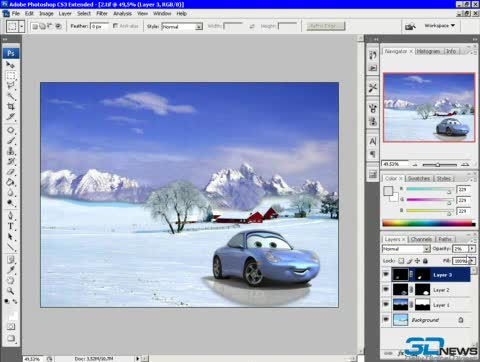The image size is (480, 362).
Task: Open the Image menu
Action: pyautogui.click(x=46, y=14)
